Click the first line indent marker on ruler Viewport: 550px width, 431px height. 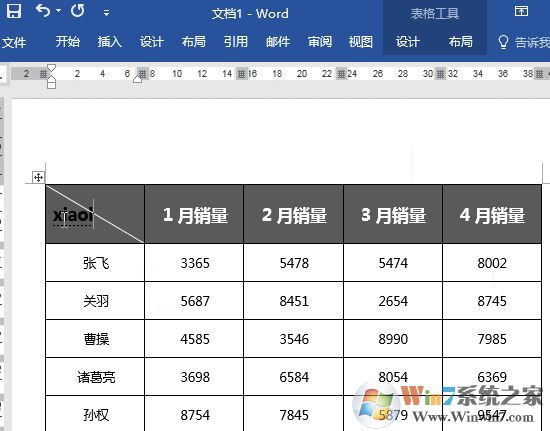(51, 68)
